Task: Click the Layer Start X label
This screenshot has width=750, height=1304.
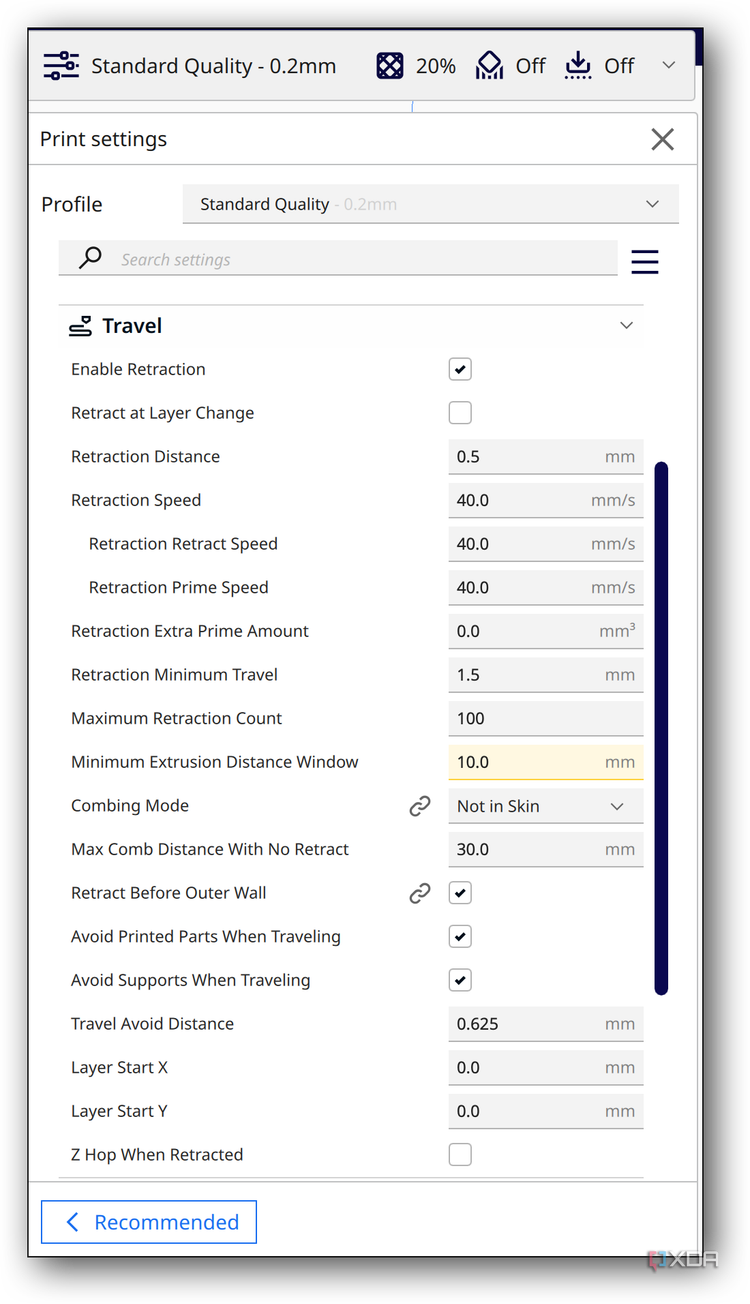Action: [x=119, y=1067]
